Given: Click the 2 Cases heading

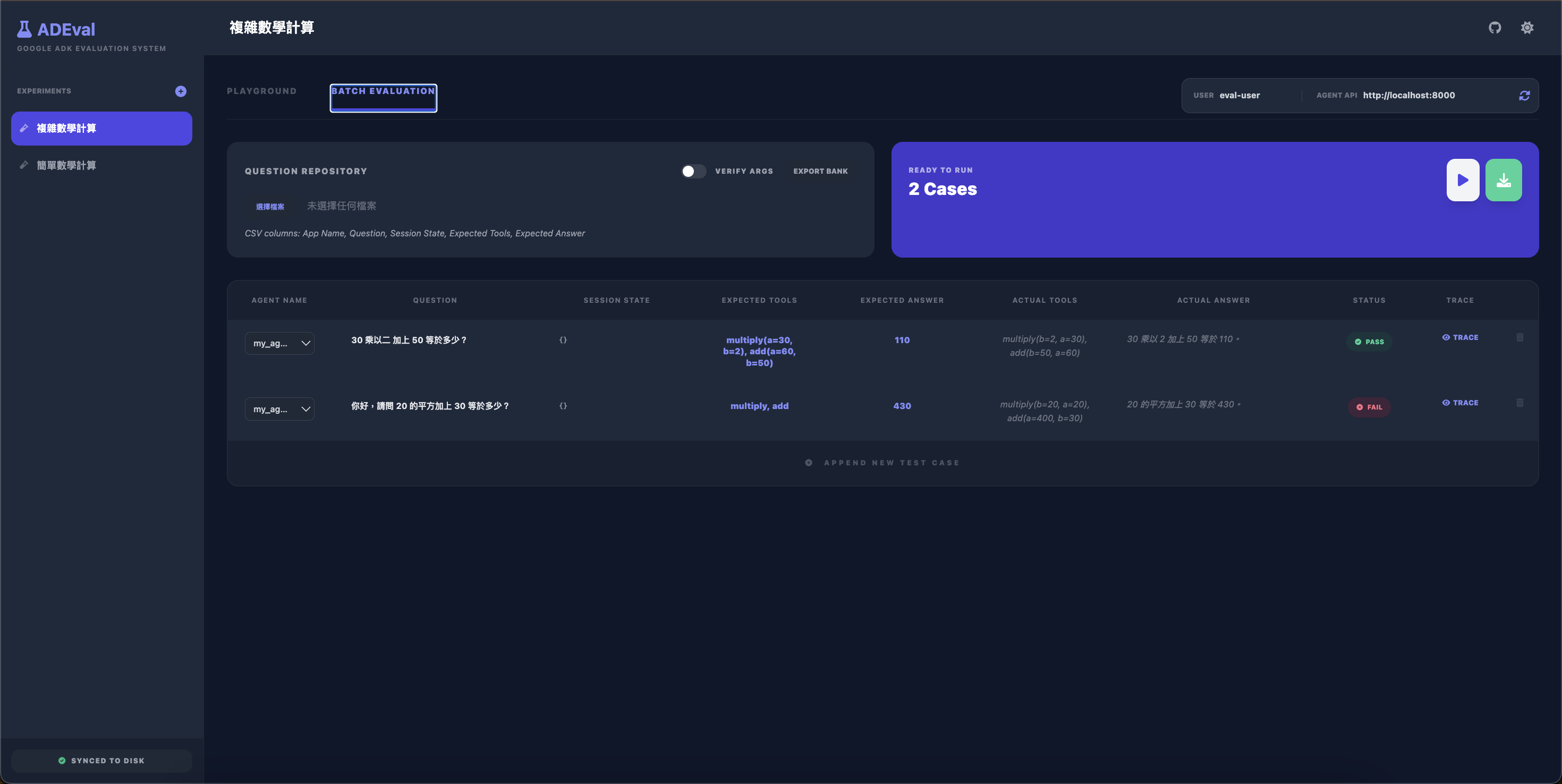Looking at the screenshot, I should click(943, 189).
